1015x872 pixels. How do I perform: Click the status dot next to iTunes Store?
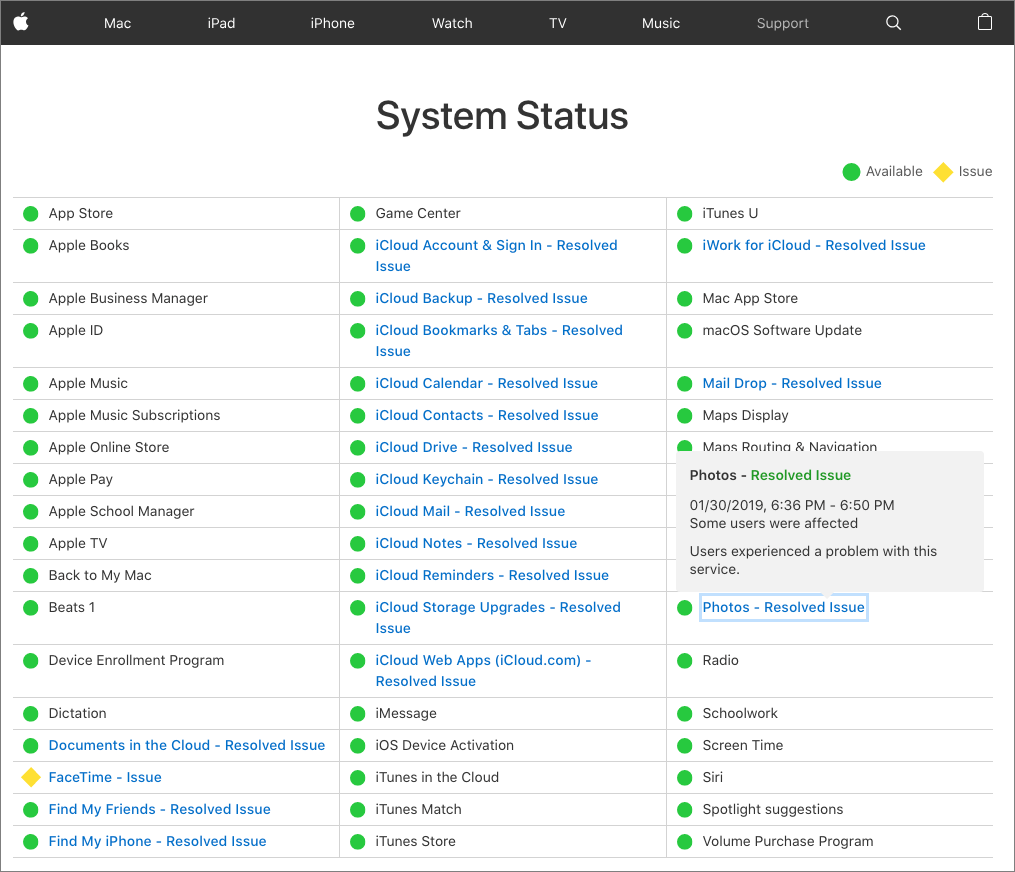357,841
